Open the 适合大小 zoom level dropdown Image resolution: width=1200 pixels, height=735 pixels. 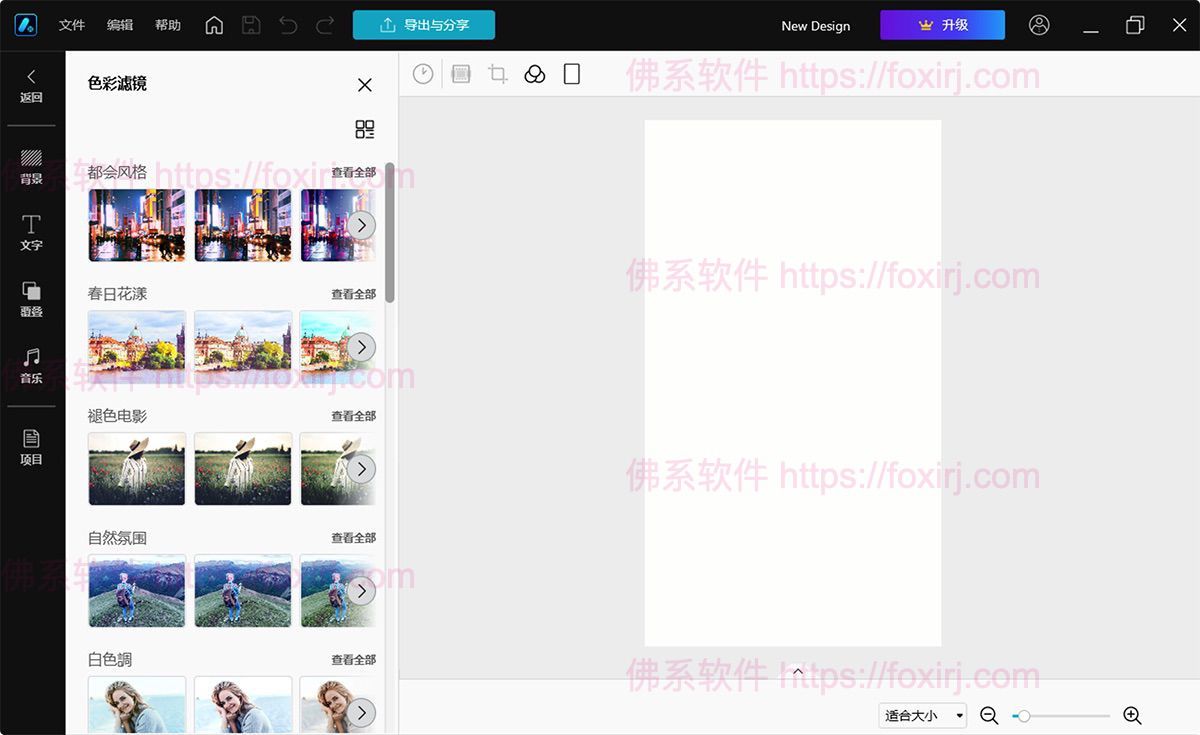(x=922, y=715)
